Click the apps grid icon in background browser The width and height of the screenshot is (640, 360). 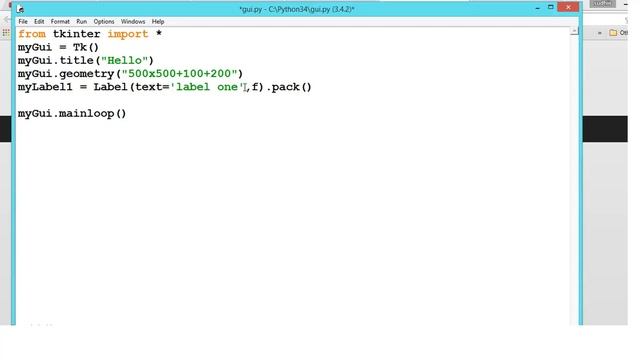click(x=6, y=33)
